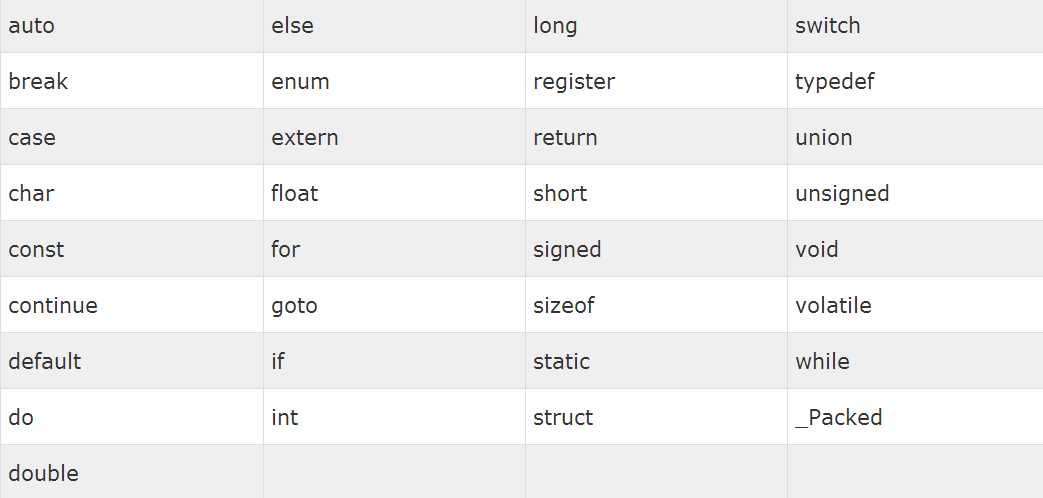Click the 'goto' keyword text
This screenshot has height=498, width=1043.
pos(295,305)
